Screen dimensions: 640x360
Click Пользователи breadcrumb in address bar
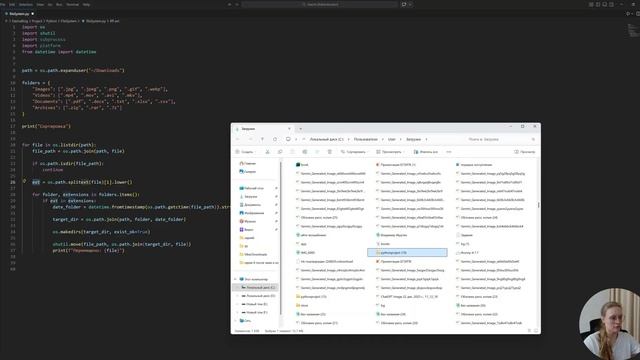tap(366, 140)
